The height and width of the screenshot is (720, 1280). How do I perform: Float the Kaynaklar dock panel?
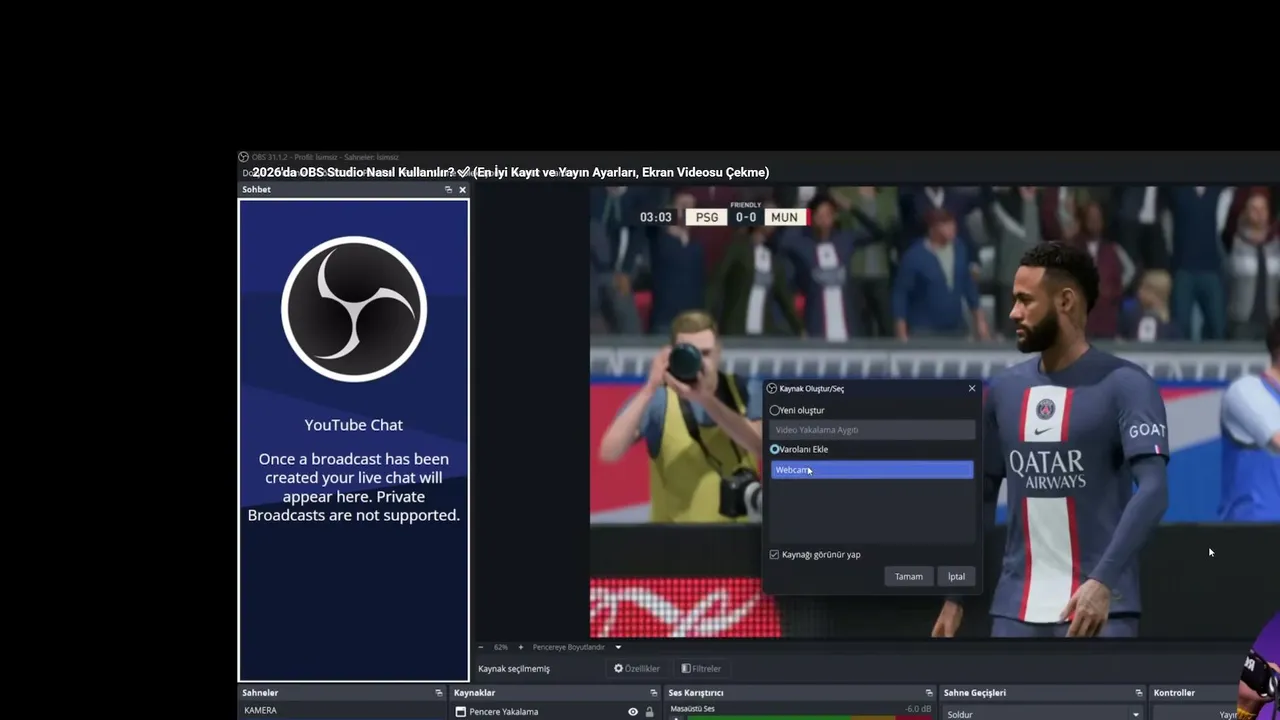coord(653,692)
